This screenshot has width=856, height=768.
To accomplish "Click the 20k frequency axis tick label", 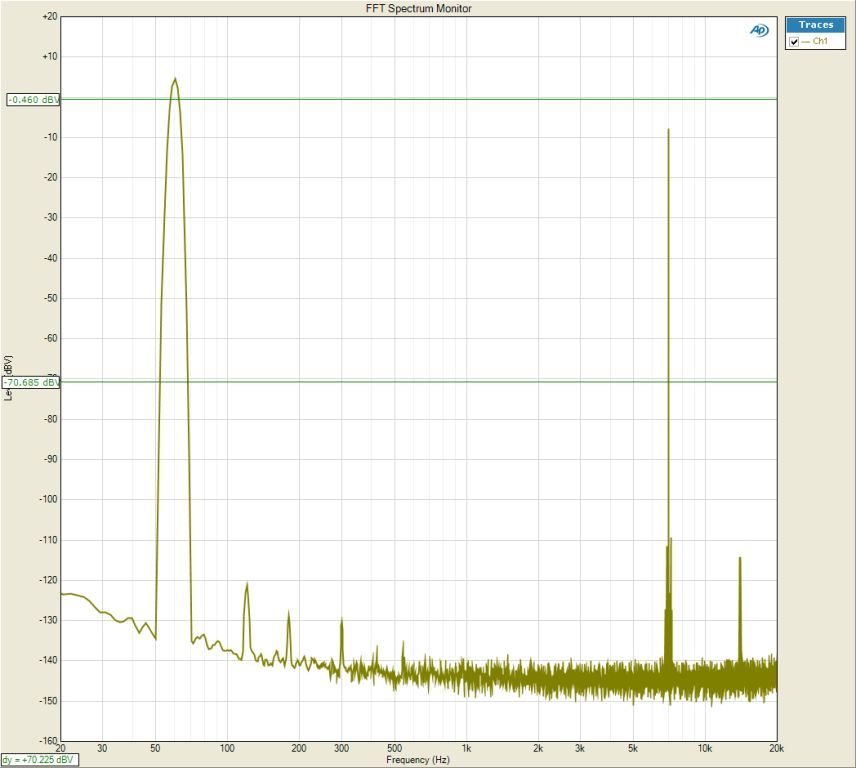I will [x=776, y=748].
